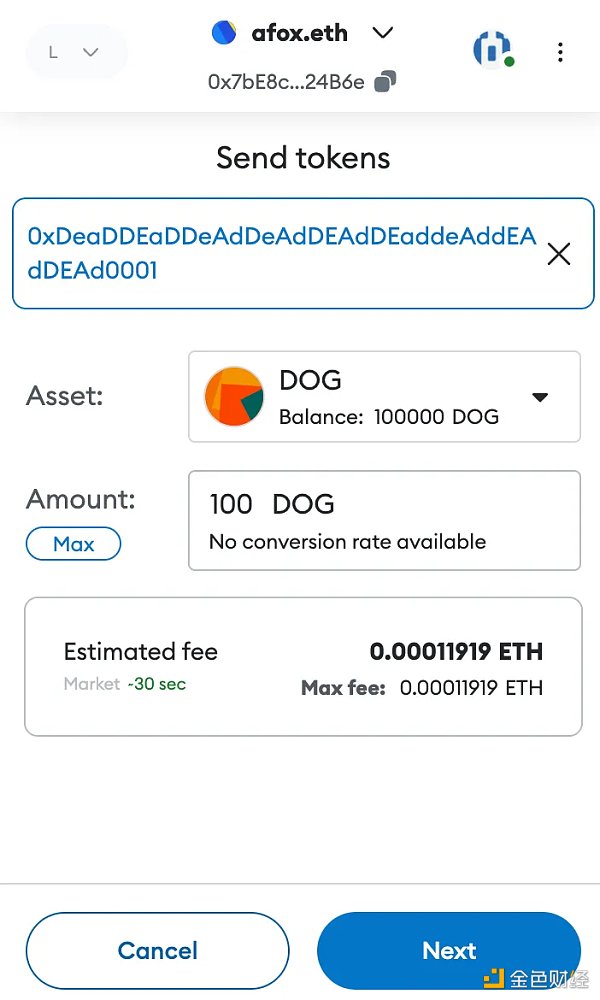Screen dimensions: 600x1000
Task: Cancel the token send
Action: (x=157, y=950)
